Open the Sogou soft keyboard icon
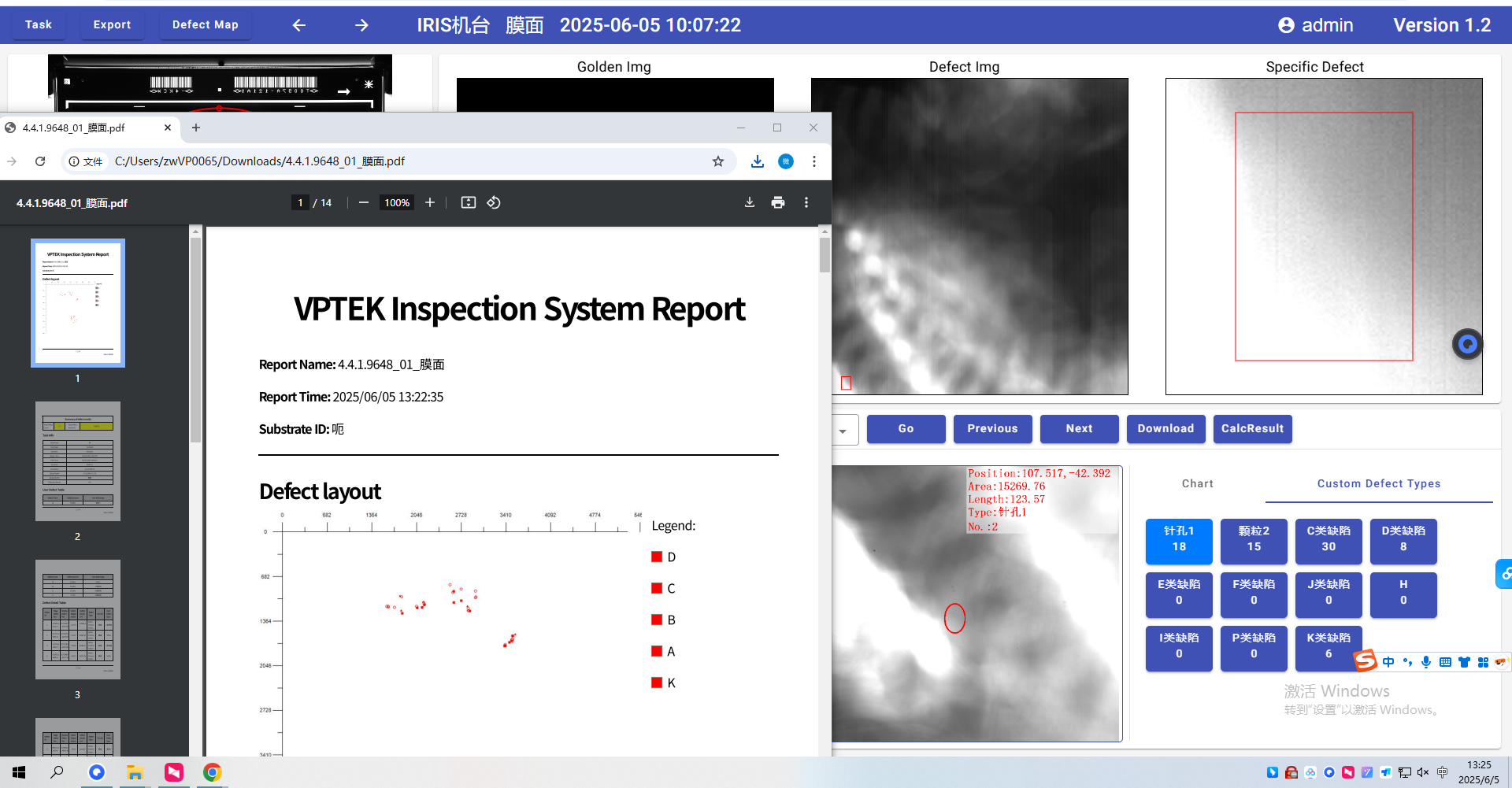Image resolution: width=1512 pixels, height=788 pixels. click(x=1445, y=662)
